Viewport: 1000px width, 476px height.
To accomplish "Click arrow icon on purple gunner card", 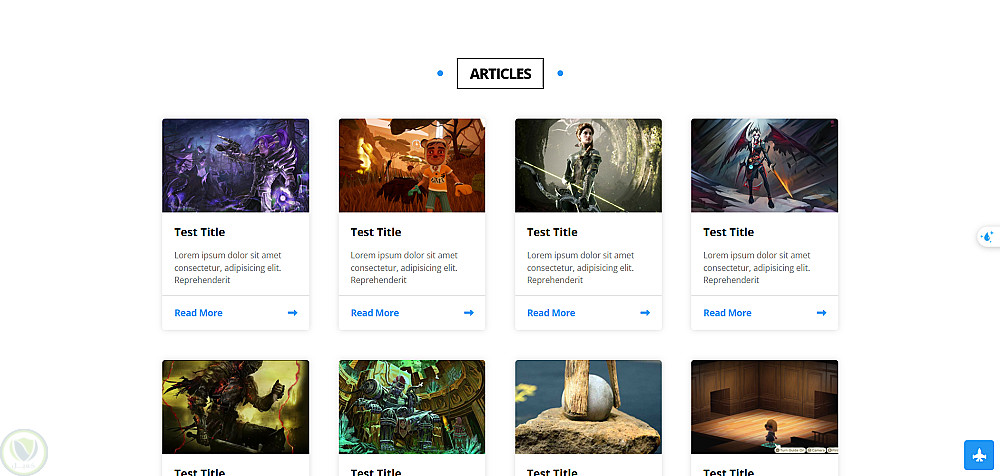I will click(292, 313).
